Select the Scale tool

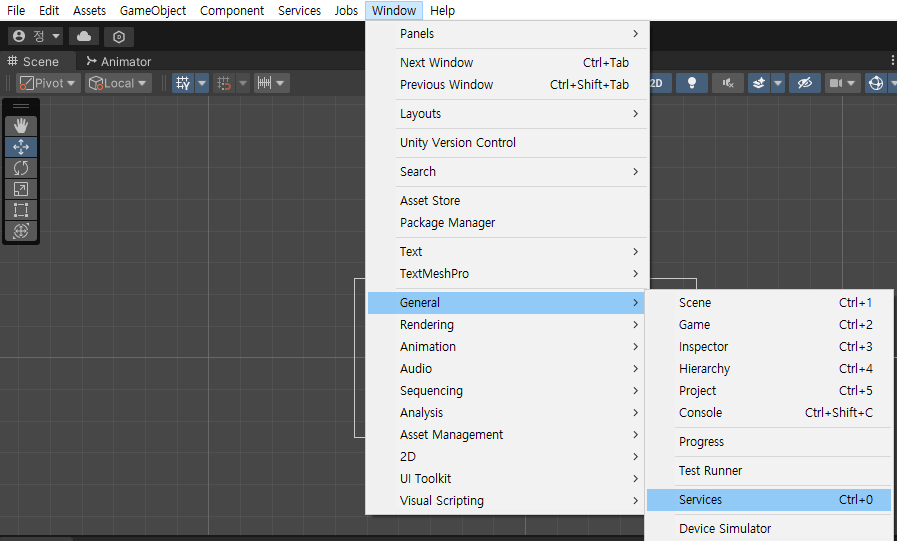21,189
